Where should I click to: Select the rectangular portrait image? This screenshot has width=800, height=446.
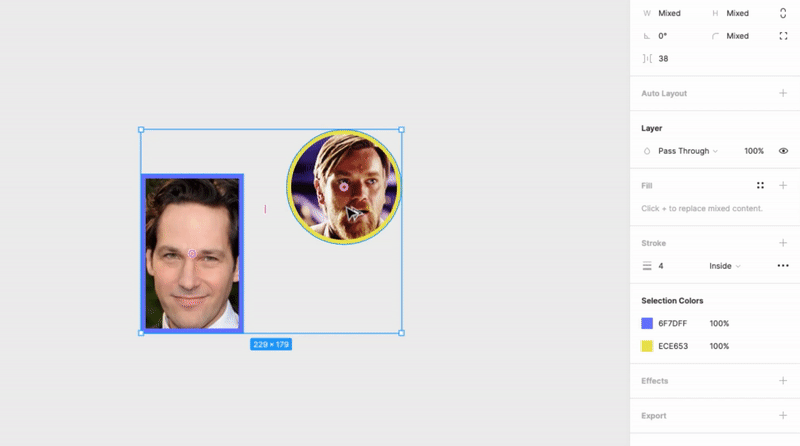pyautogui.click(x=192, y=253)
